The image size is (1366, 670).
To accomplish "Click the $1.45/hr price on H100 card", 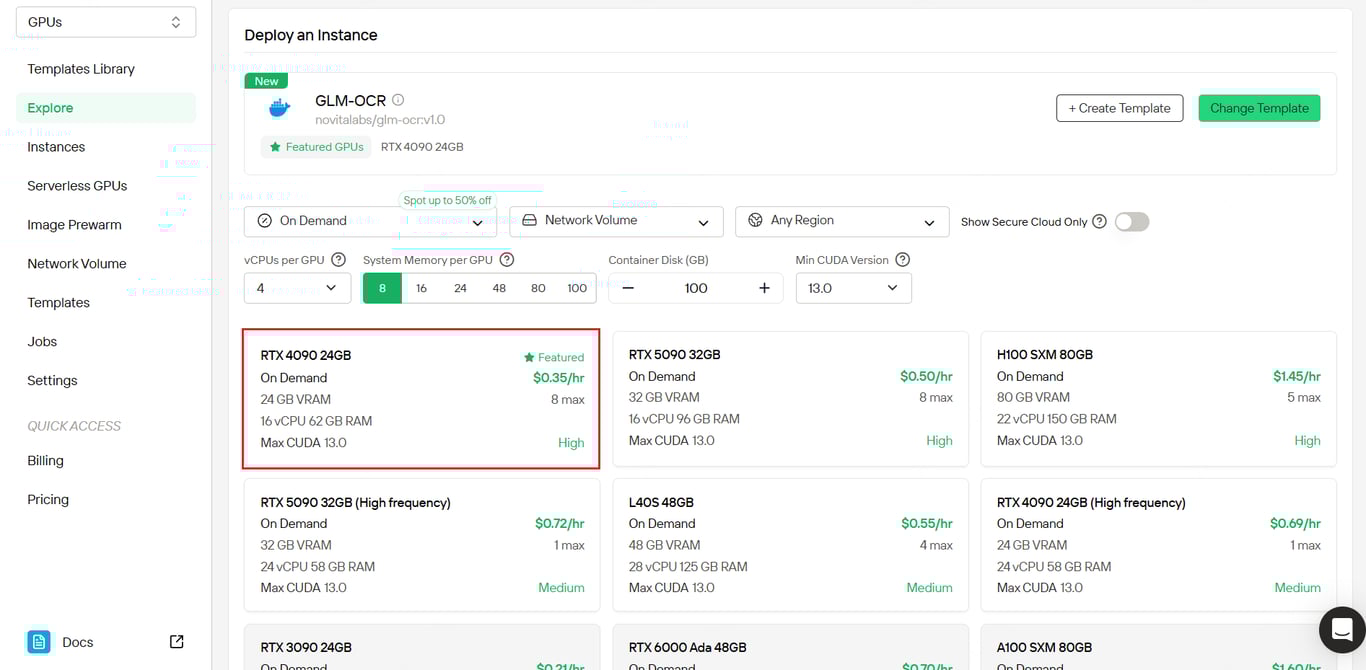I will (1297, 377).
